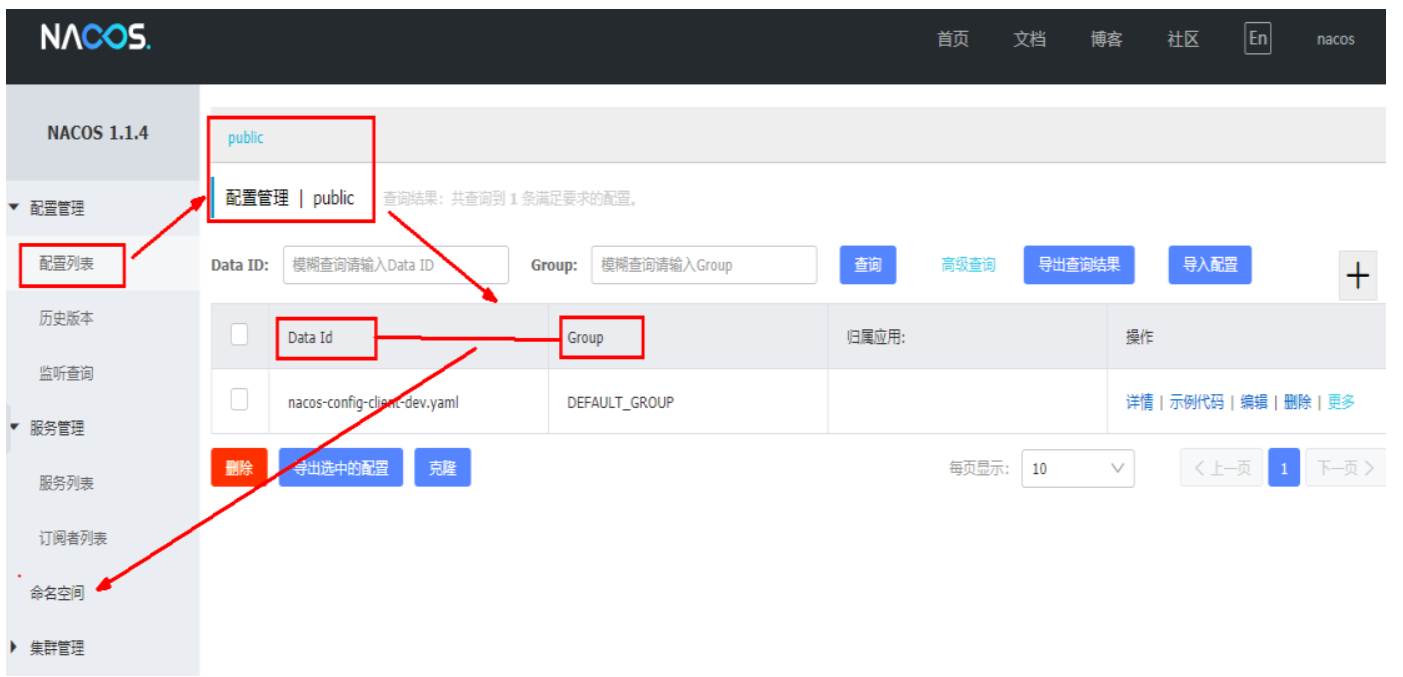Click 编辑 for nacos-config-client-dev.yaml

pos(1254,402)
